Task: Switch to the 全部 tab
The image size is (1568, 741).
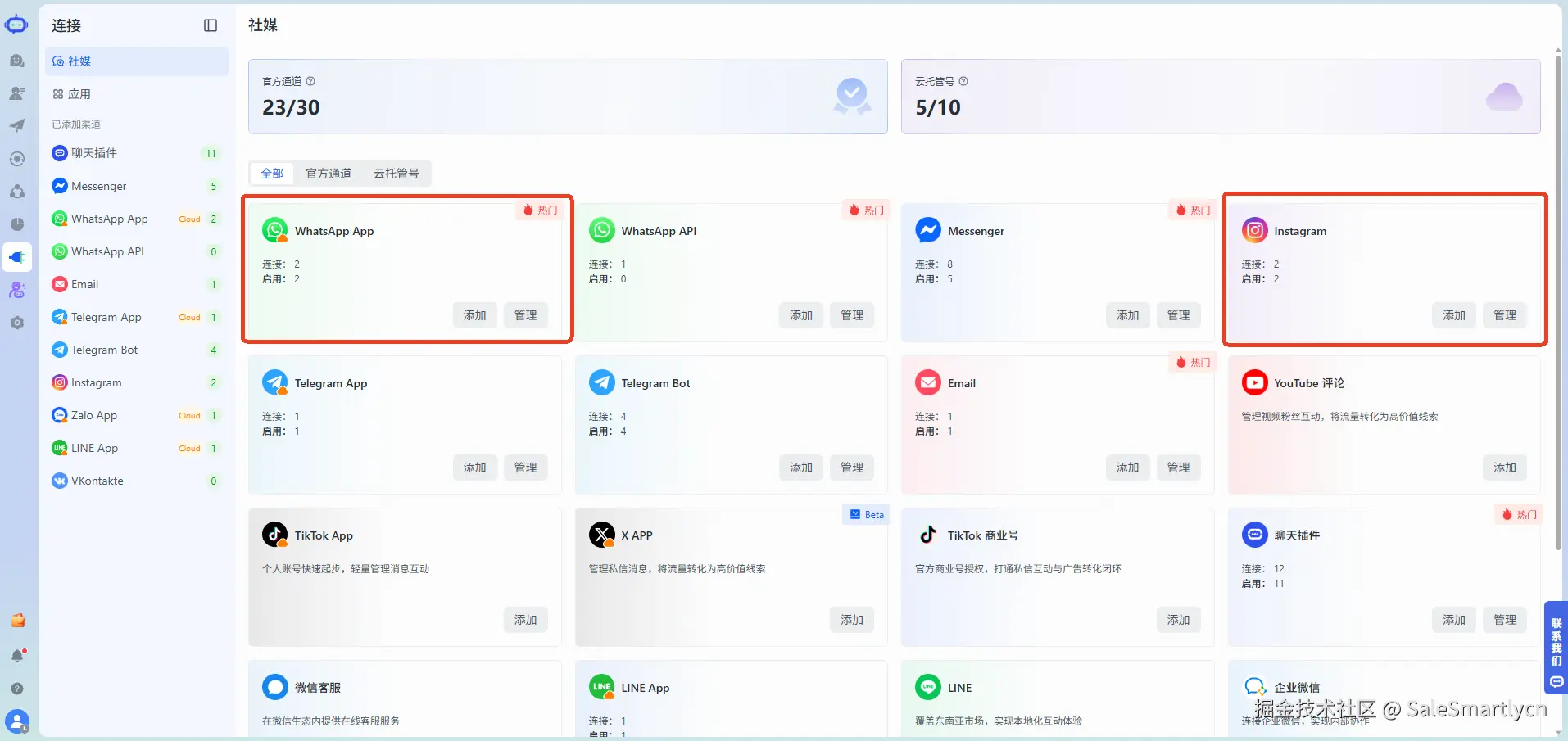Action: pos(272,174)
